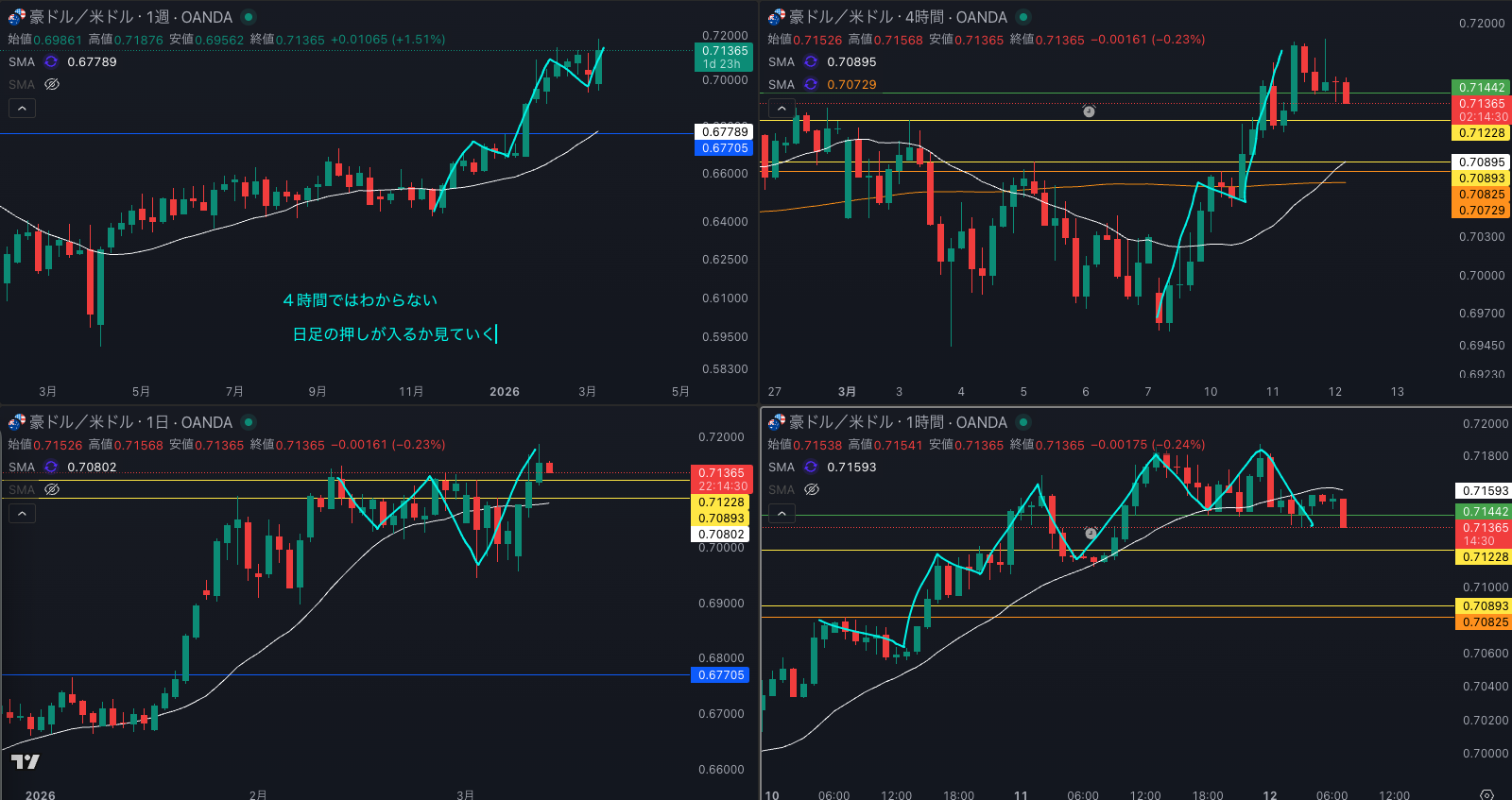Click the currency flag icon on the 4時間 chart
This screenshot has height=800, width=1512.
pyautogui.click(x=776, y=17)
